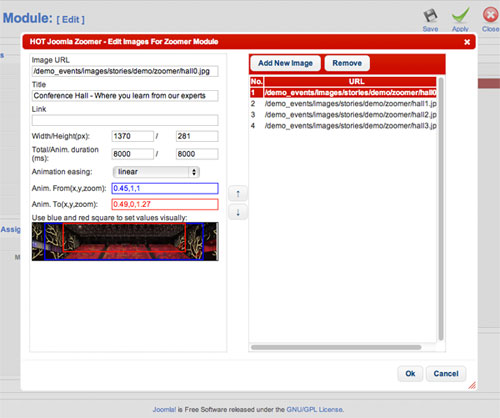
Task: Click the red Close toolbar icon
Action: click(x=491, y=15)
